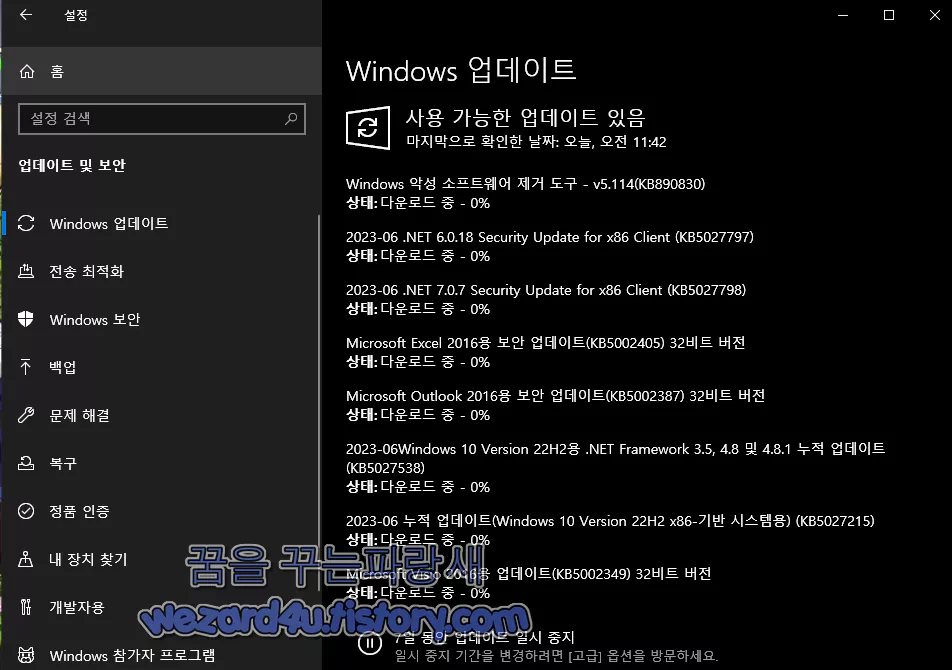Open 내 장치 찾기 menu entry
Screen dimensions: 952x670
(x=160, y=559)
